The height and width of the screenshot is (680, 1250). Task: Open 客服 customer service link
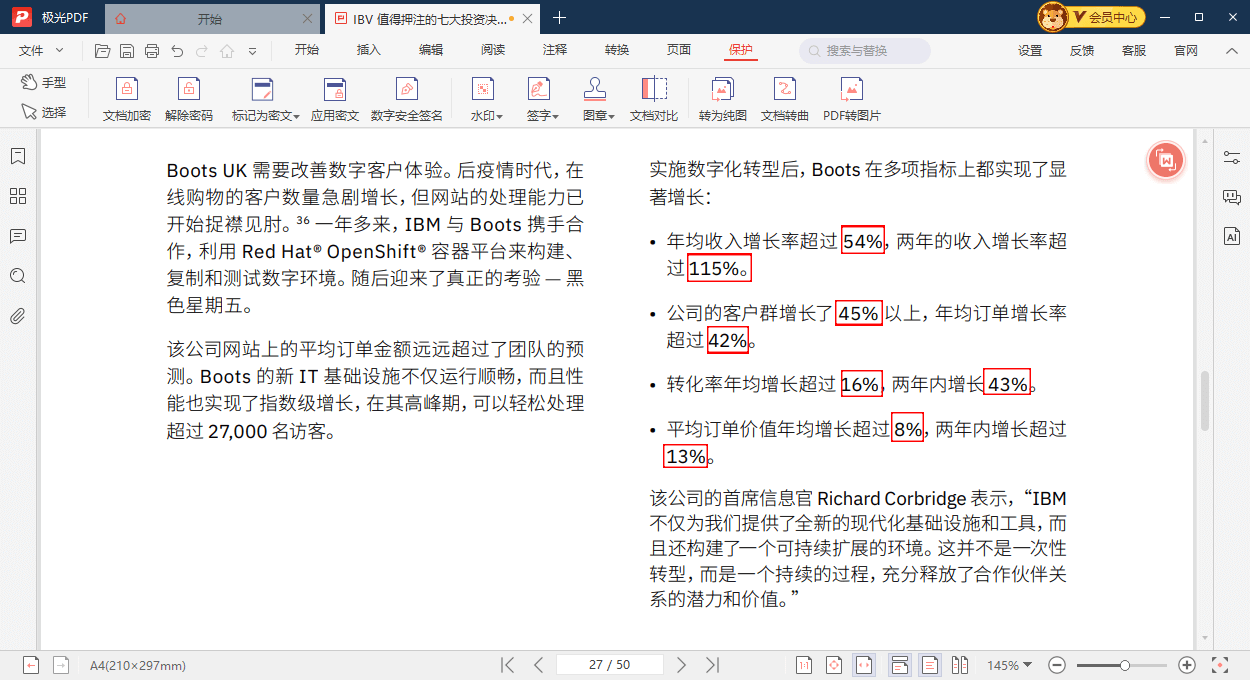(1134, 51)
